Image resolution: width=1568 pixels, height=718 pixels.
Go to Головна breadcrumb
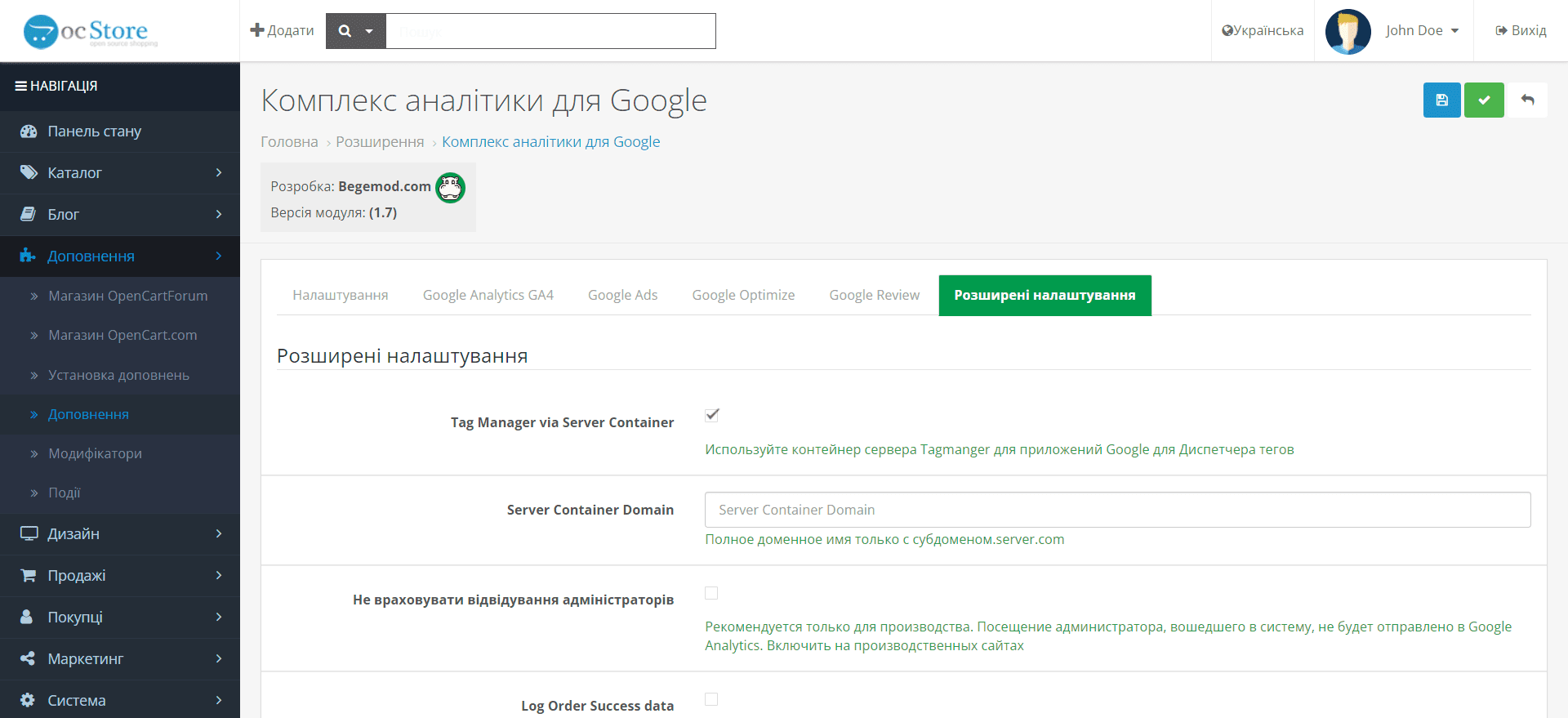(x=289, y=141)
